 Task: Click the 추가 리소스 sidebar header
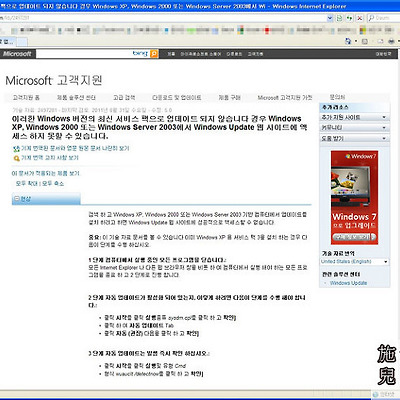pyautogui.click(x=335, y=107)
